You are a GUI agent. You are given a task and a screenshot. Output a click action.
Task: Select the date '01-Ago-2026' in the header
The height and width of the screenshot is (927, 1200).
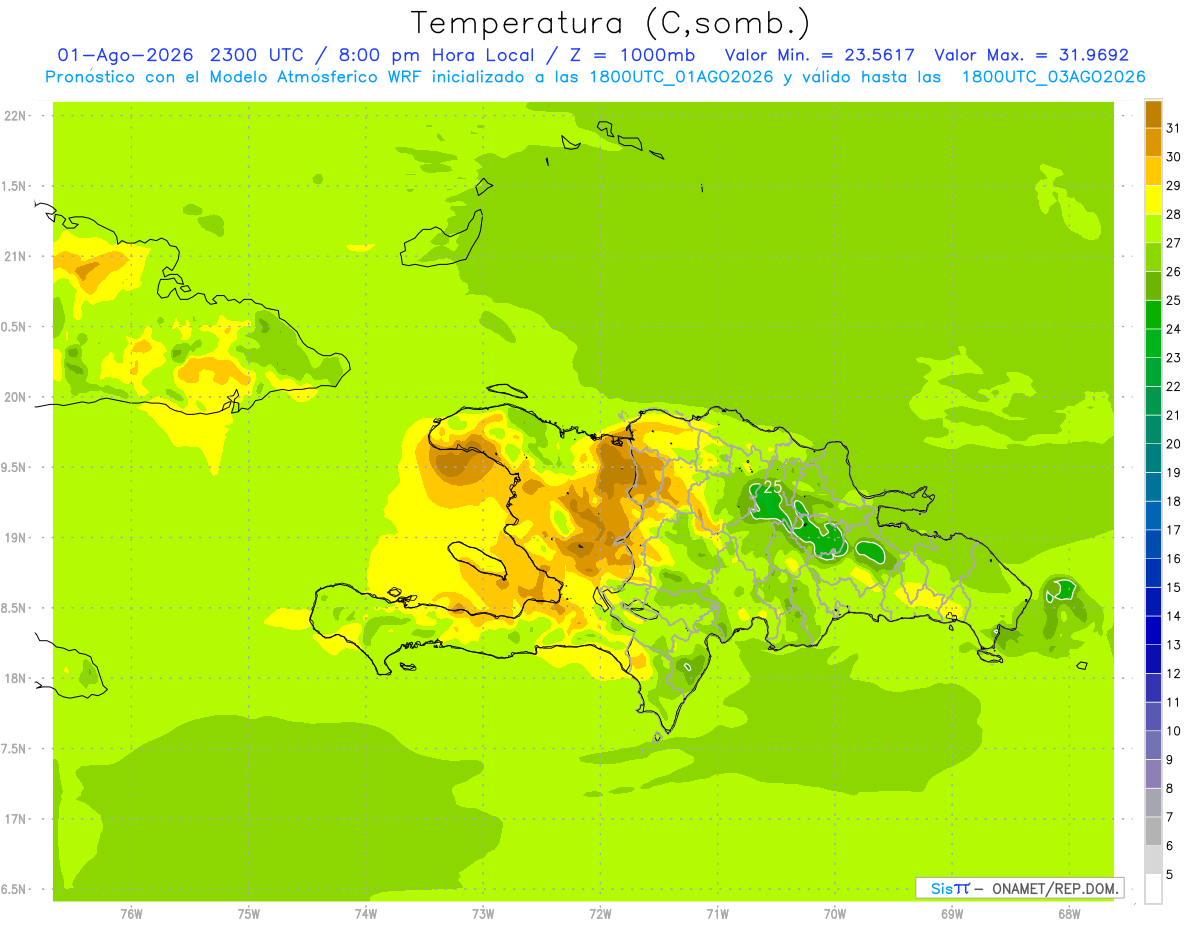pos(124,55)
